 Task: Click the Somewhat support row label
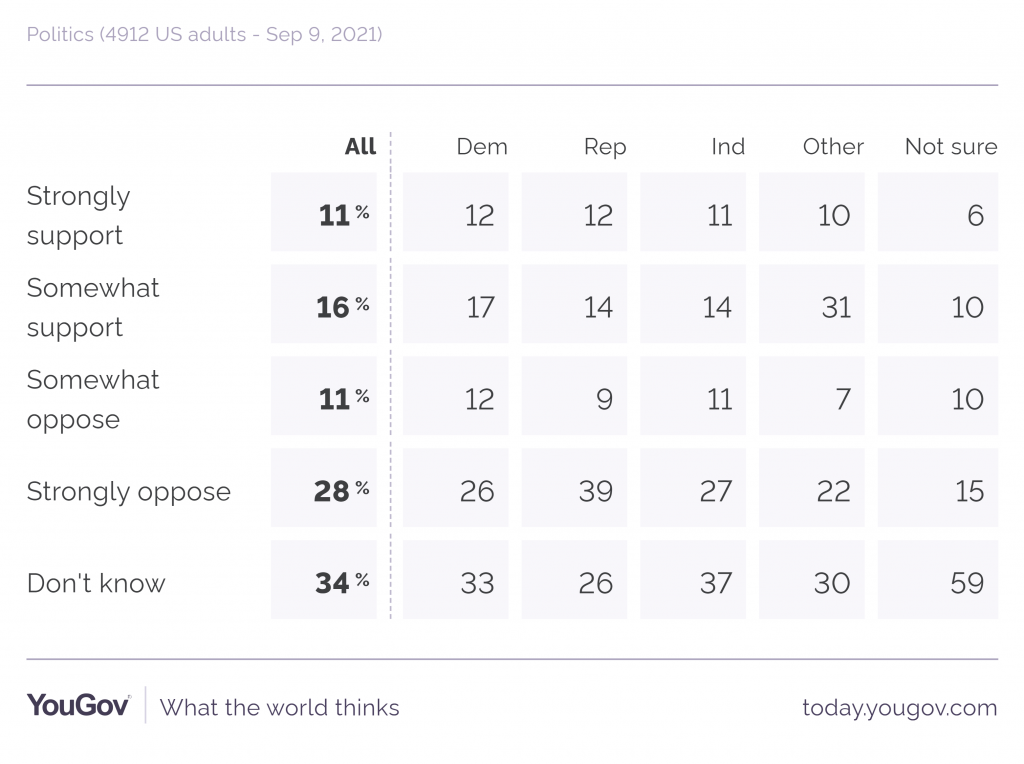click(93, 307)
